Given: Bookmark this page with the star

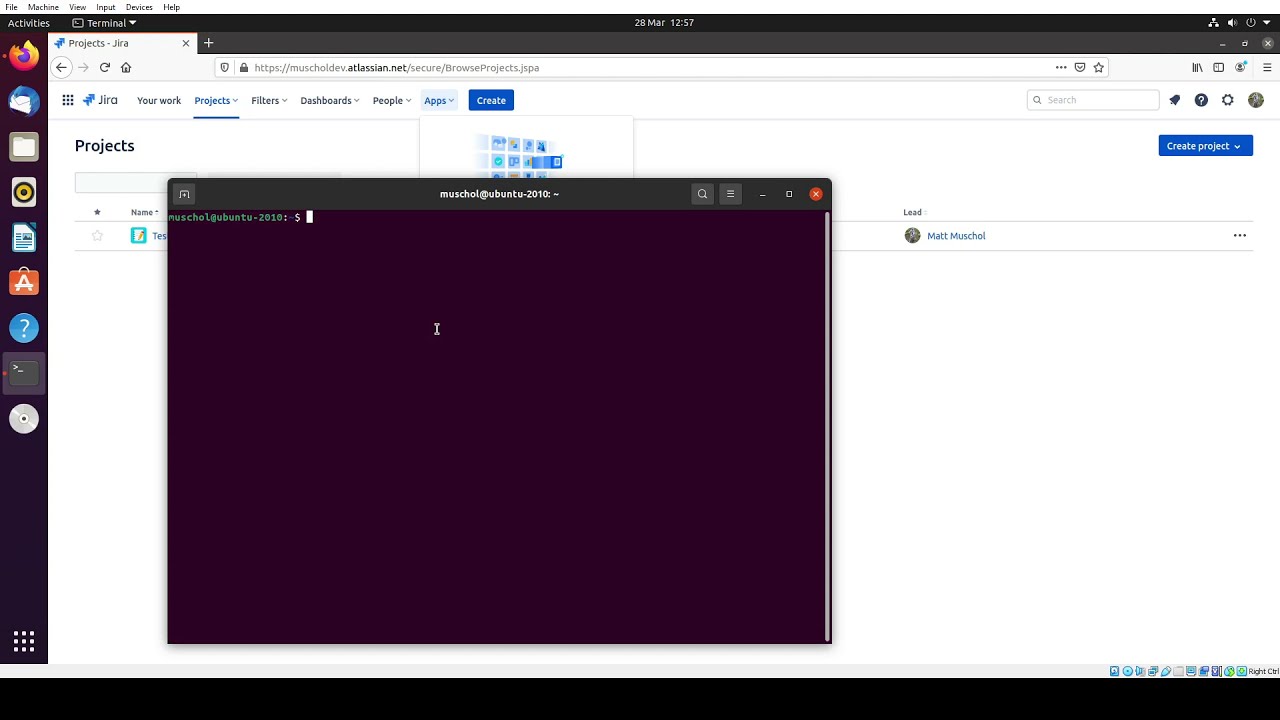Looking at the screenshot, I should click(1099, 67).
